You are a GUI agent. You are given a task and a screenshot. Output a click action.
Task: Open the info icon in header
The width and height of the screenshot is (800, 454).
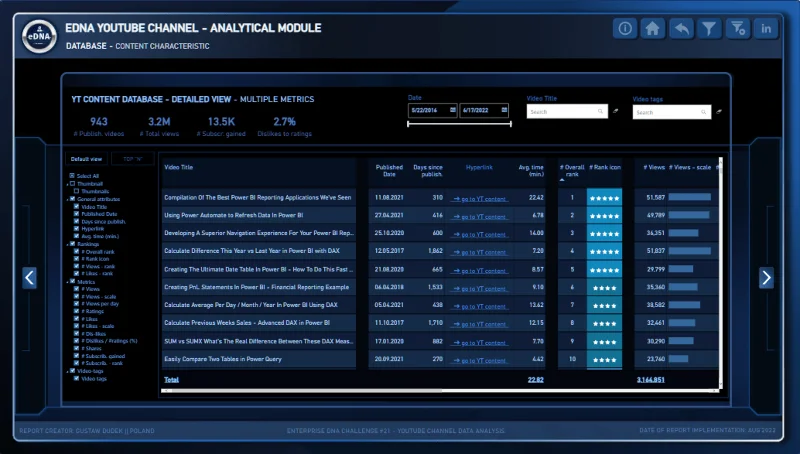[x=625, y=29]
